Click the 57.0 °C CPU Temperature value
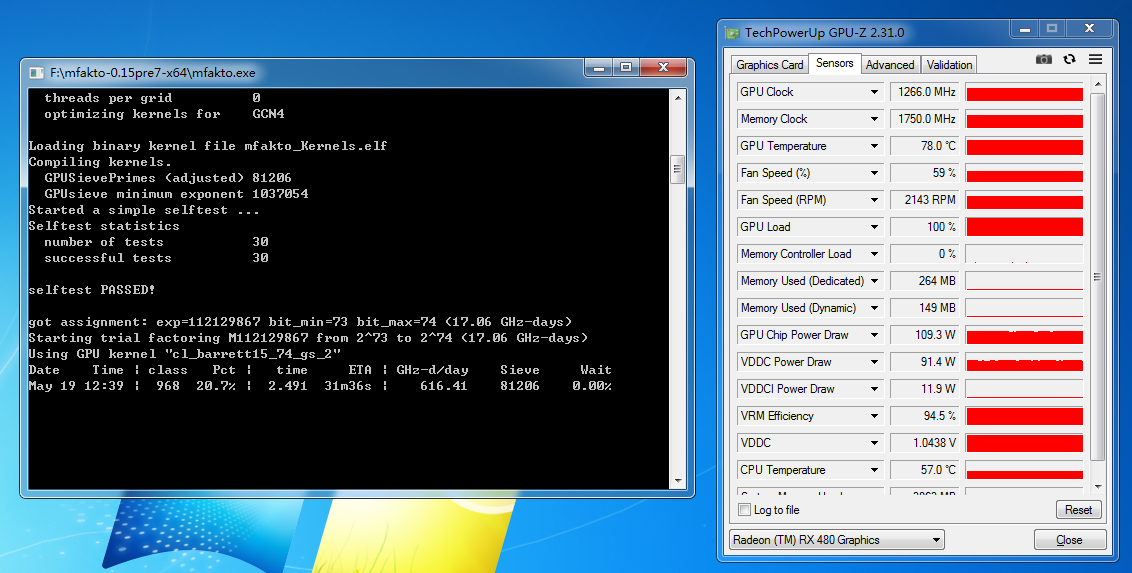The image size is (1132, 573). (x=925, y=470)
